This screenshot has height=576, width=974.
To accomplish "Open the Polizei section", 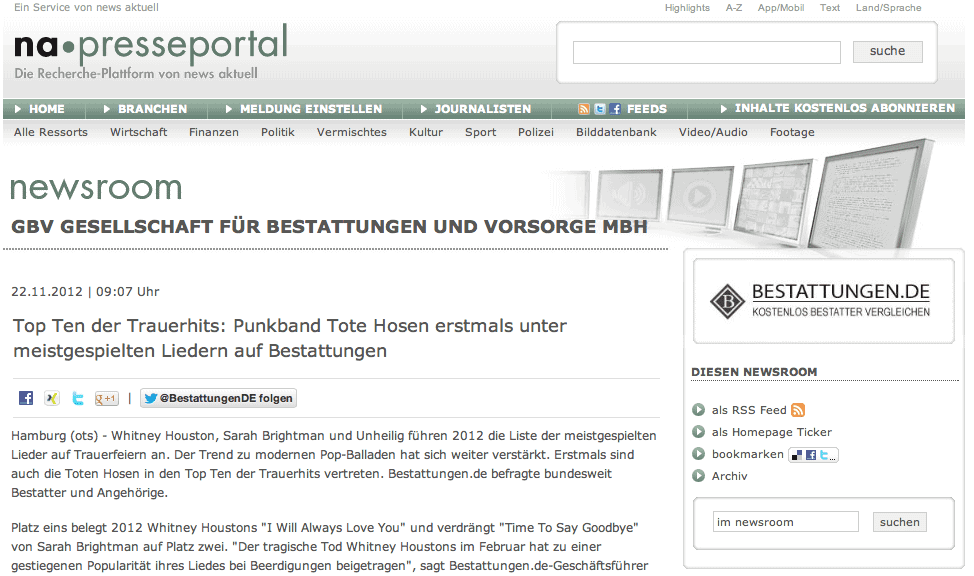I will (x=536, y=132).
